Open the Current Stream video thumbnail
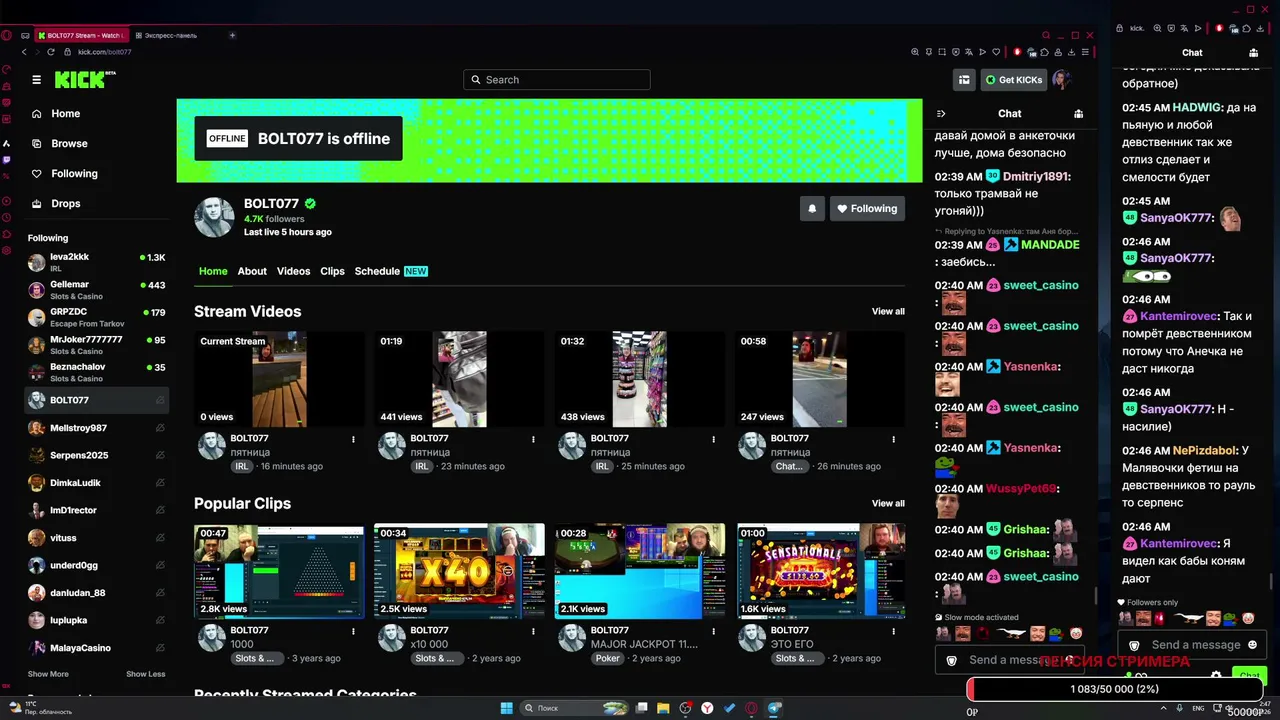 point(279,379)
